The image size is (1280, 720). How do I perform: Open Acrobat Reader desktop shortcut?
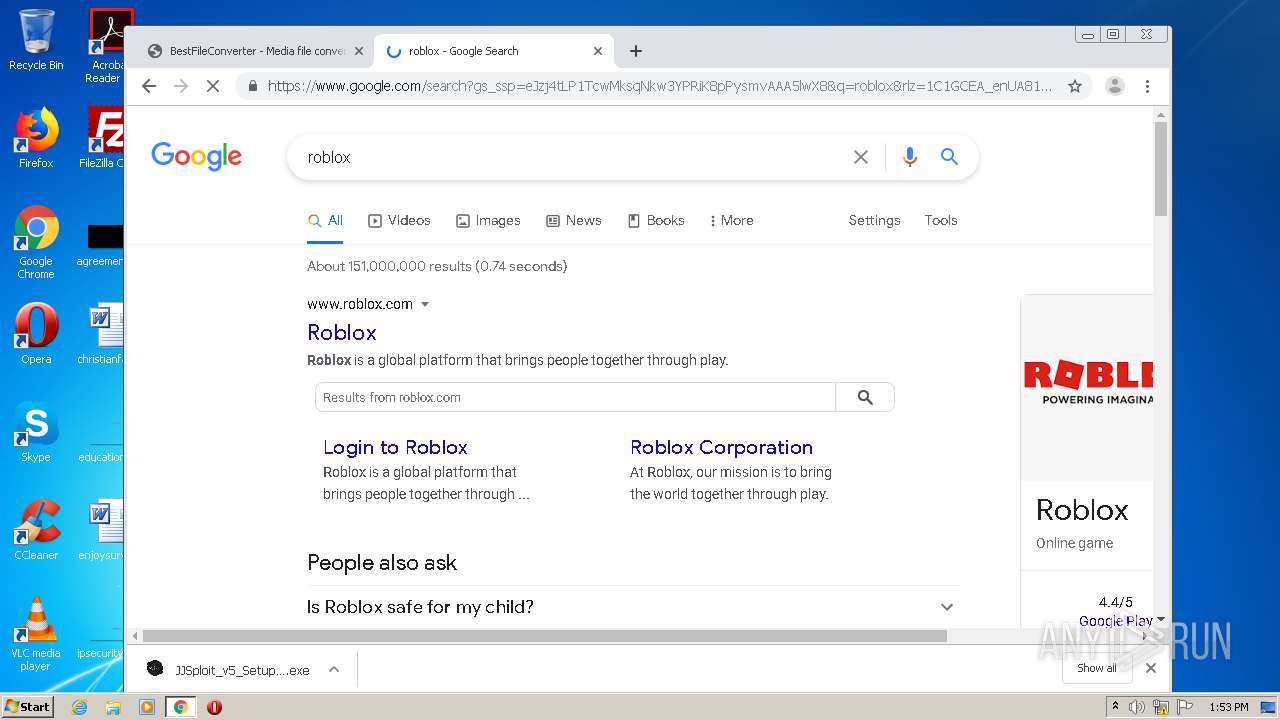(x=105, y=46)
